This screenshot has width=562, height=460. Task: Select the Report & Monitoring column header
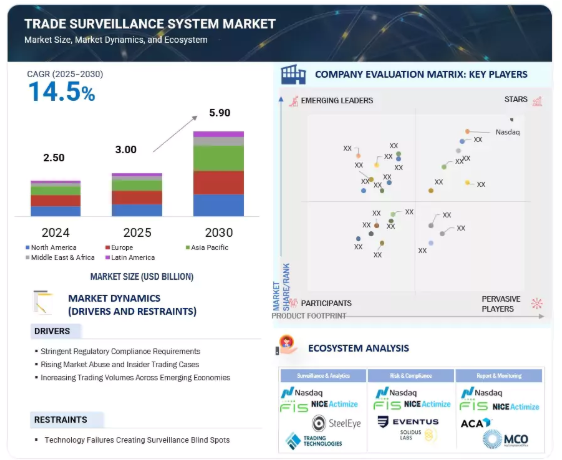pos(499,375)
